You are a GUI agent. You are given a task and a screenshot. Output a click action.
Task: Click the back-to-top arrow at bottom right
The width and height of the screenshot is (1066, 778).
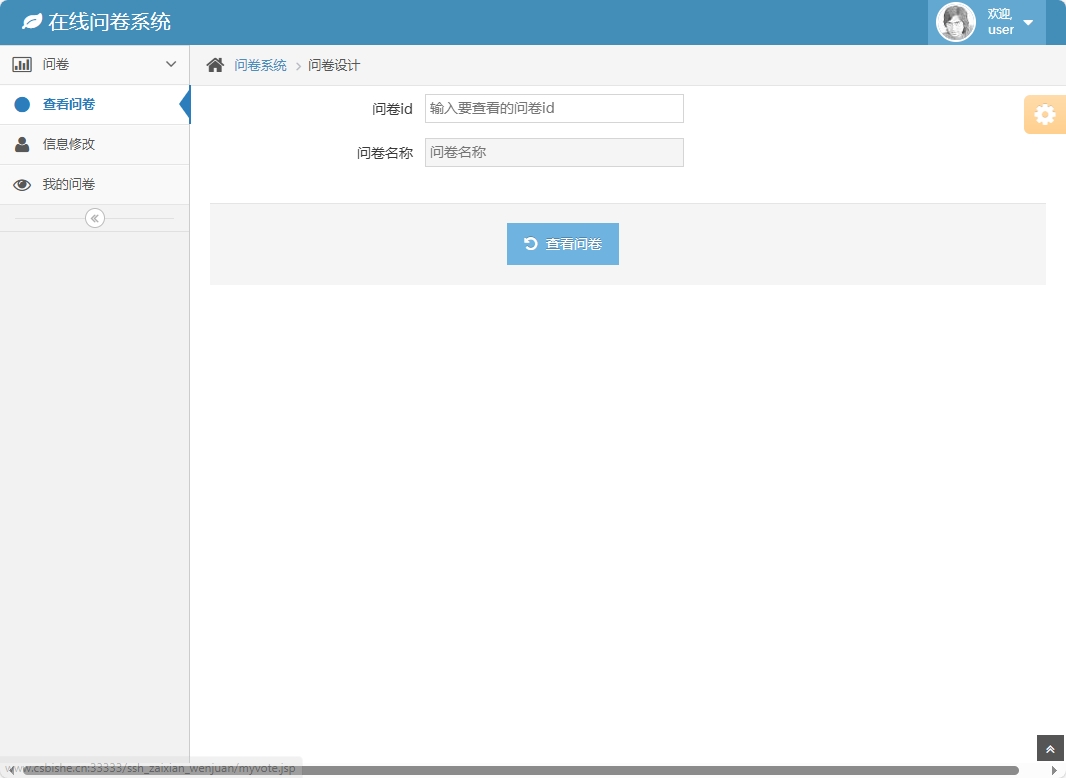(1049, 747)
